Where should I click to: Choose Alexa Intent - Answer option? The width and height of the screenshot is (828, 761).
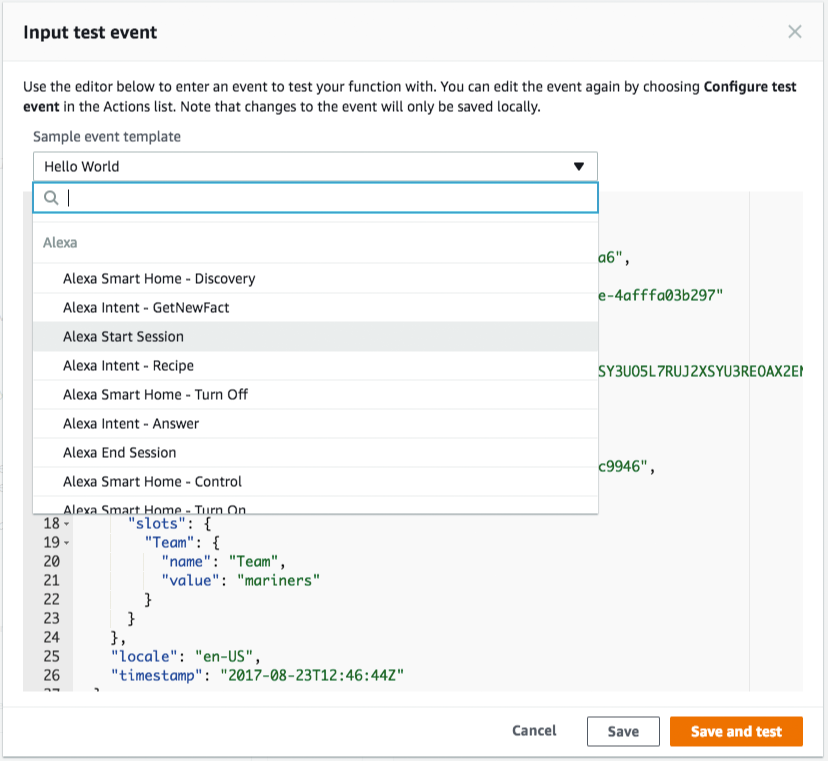pyautogui.click(x=131, y=424)
